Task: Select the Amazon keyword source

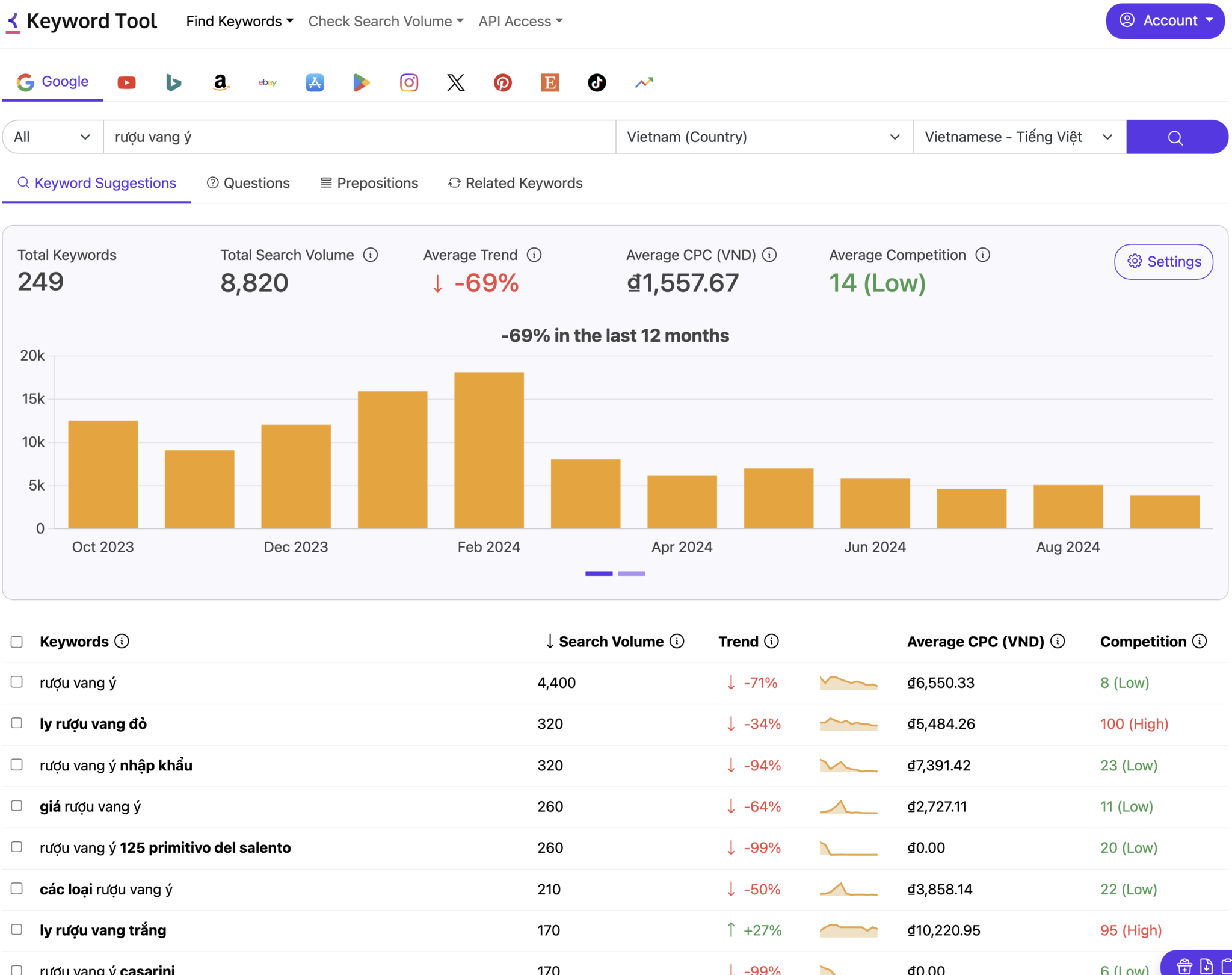Action: point(220,82)
